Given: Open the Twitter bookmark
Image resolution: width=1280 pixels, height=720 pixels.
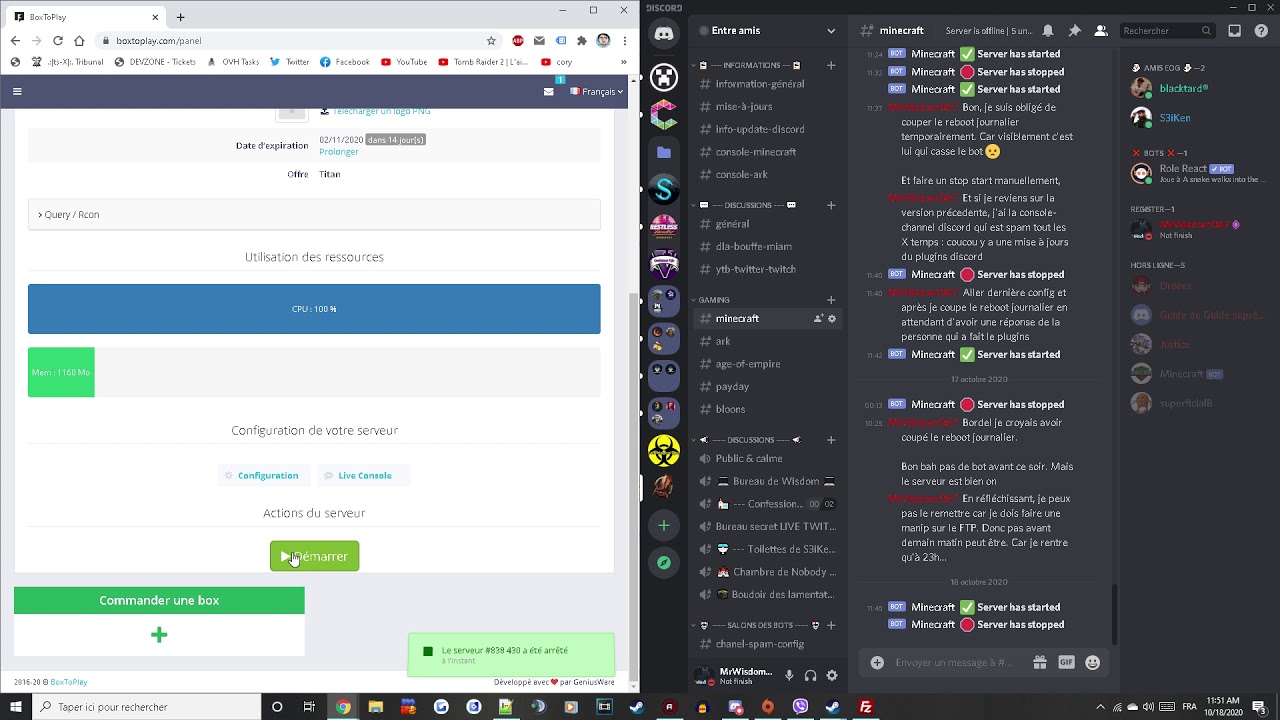Looking at the screenshot, I should coord(291,62).
